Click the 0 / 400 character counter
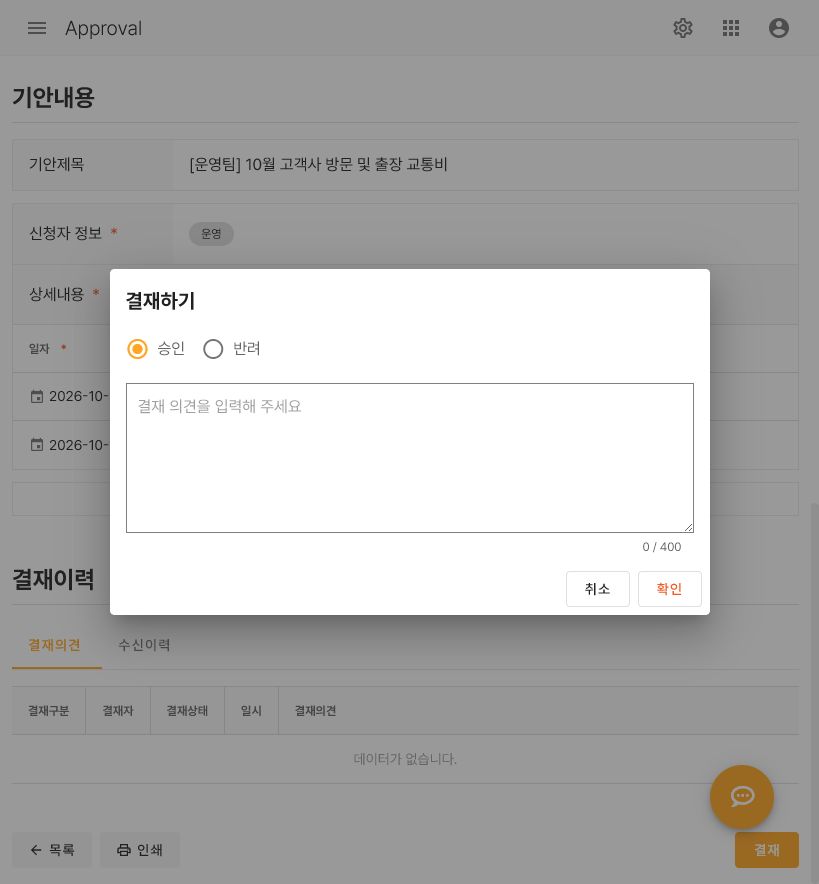 click(662, 547)
